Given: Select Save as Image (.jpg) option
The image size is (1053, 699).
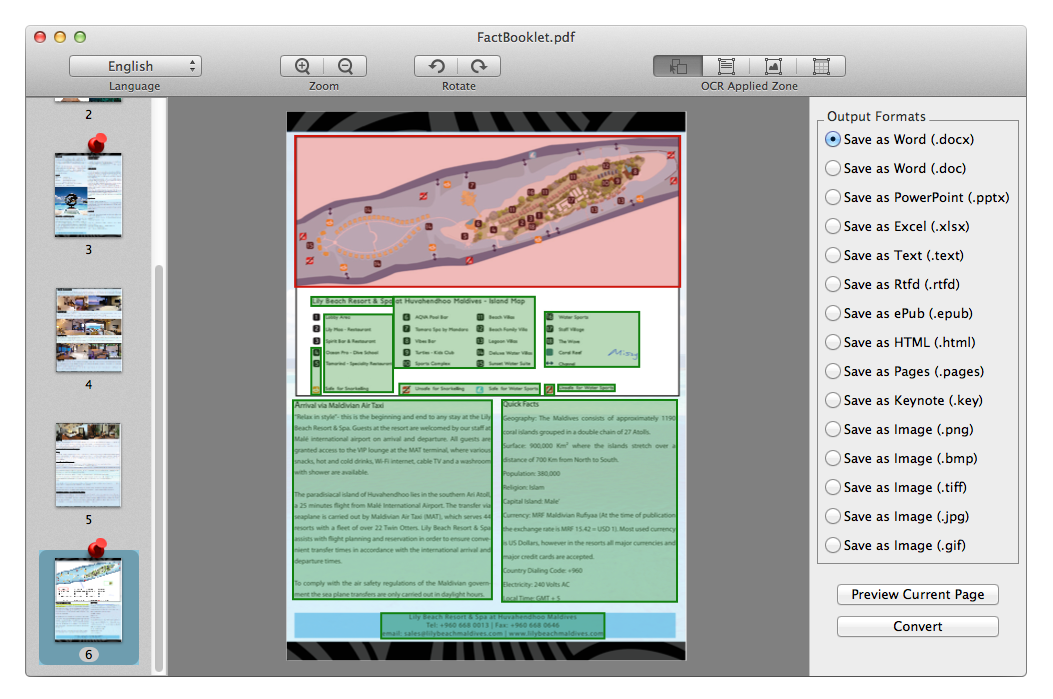Looking at the screenshot, I should point(897,516).
